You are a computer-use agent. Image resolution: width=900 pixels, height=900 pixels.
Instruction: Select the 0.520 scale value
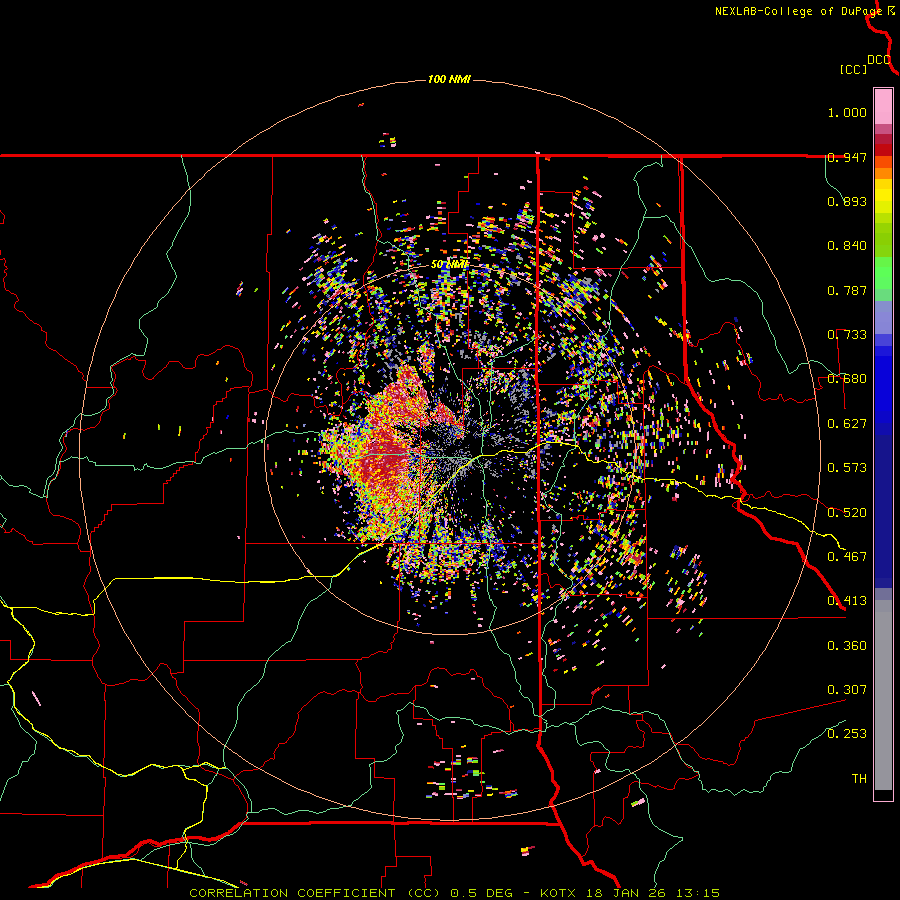847,512
